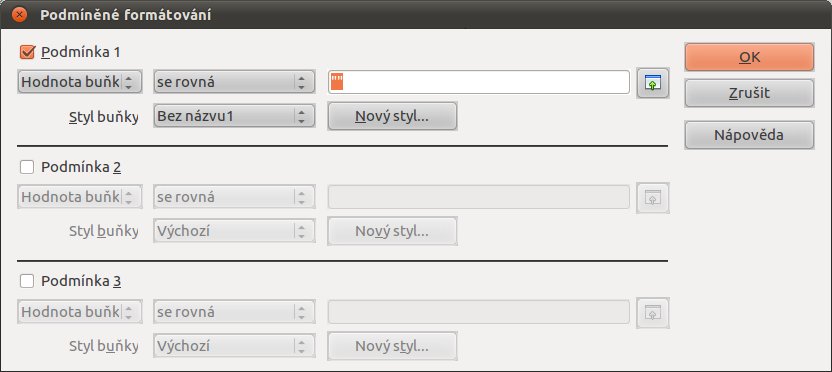Open the Hodnota buňky dropdown in condition 1
The width and height of the screenshot is (832, 372).
pos(80,82)
